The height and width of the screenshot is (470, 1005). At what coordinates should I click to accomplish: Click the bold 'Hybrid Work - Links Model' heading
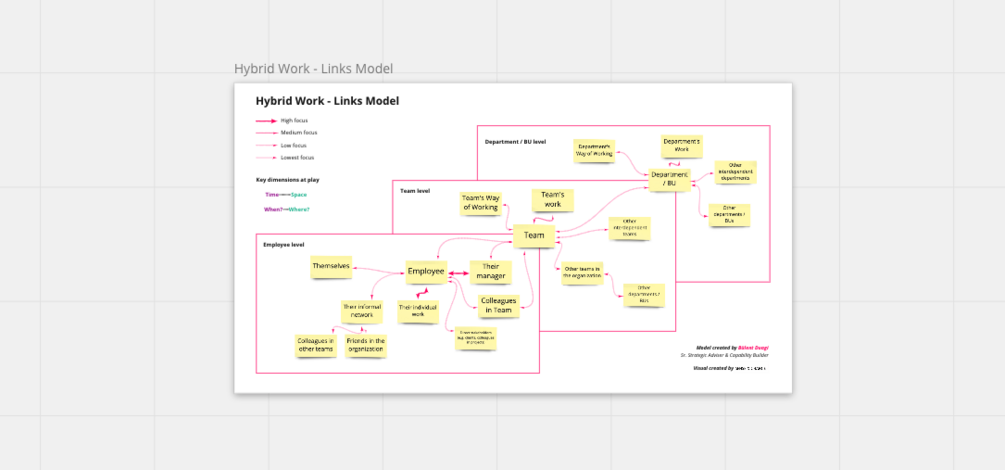click(x=327, y=101)
